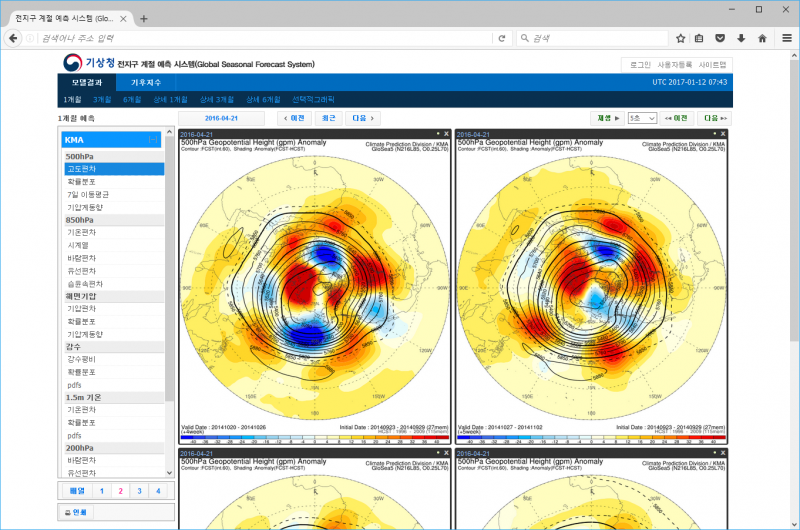Switch to the 기후지수 tab
The width and height of the screenshot is (800, 530).
click(146, 83)
